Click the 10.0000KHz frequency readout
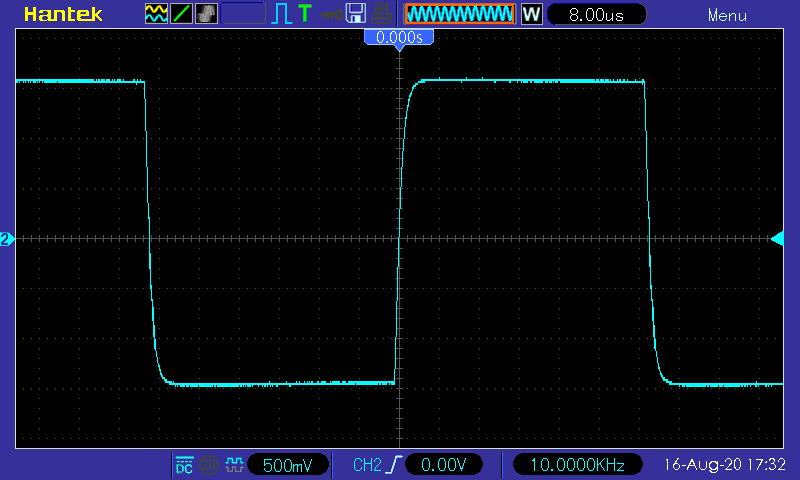Screen dimensions: 800x480 click(x=578, y=465)
